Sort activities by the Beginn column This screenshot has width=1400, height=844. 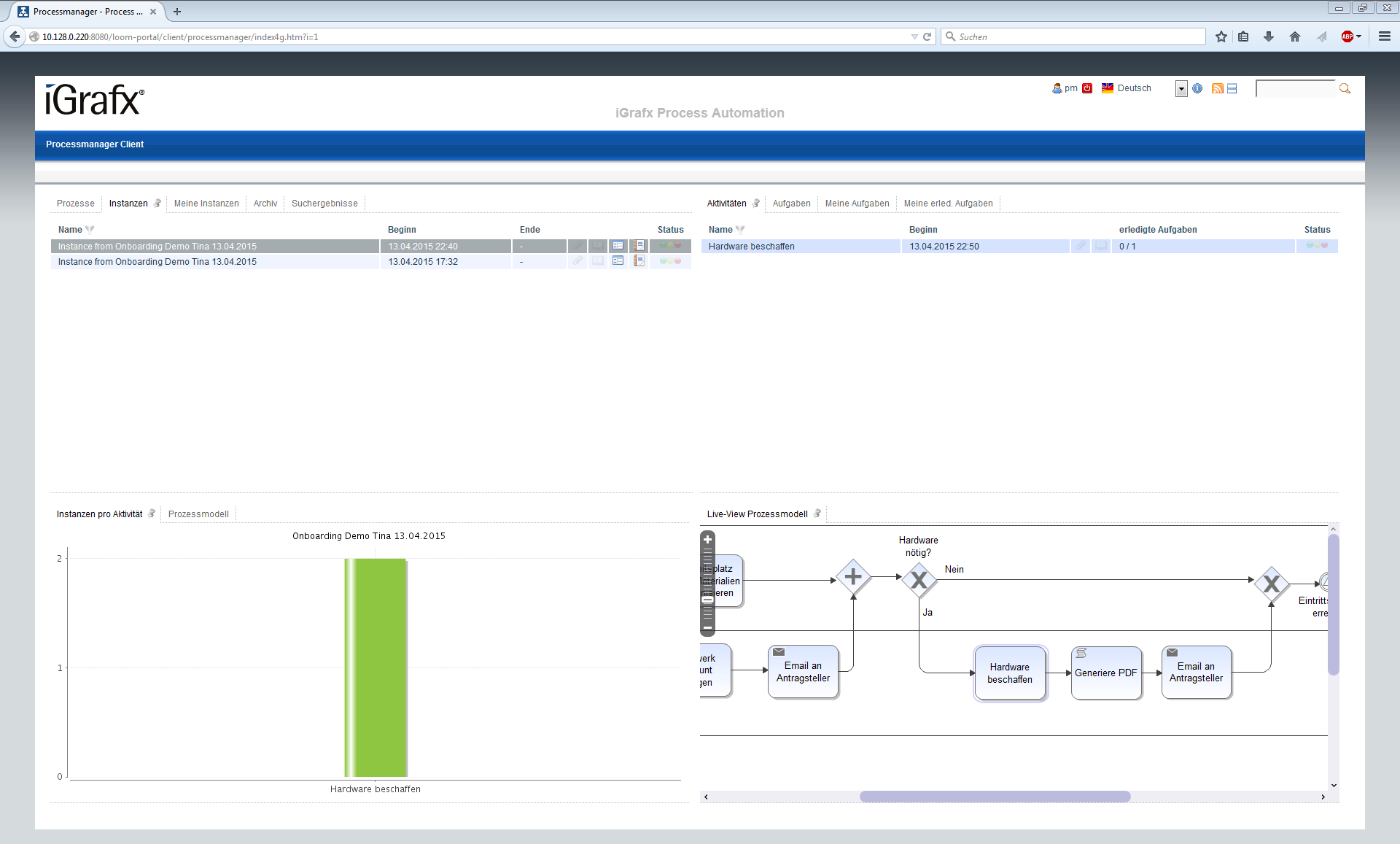coord(923,229)
